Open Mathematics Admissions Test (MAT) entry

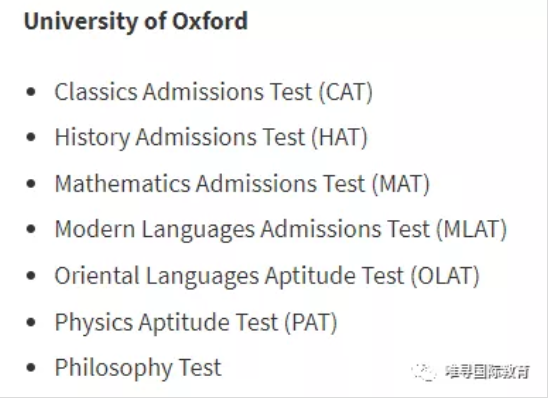[242, 183]
